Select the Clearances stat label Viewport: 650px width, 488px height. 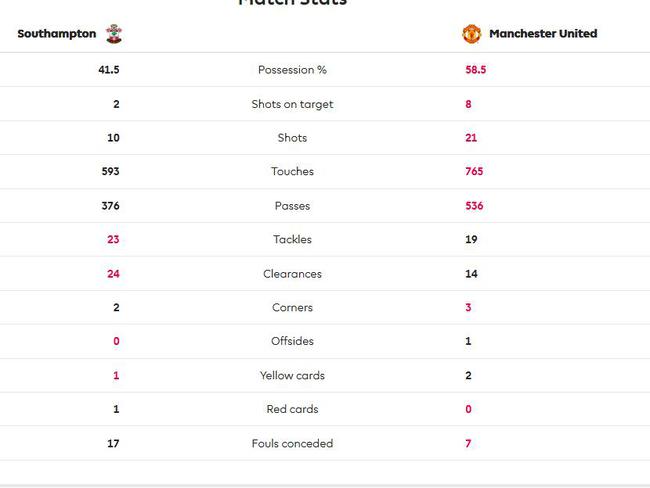[292, 274]
